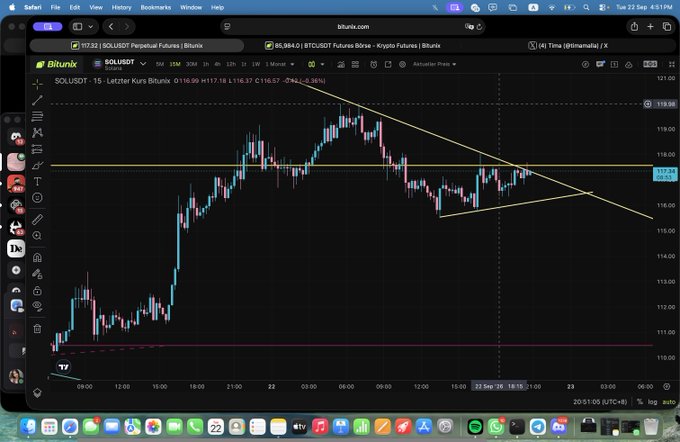The image size is (680, 442).
Task: Activate the zoom-in magnifier tool
Action: (37, 236)
